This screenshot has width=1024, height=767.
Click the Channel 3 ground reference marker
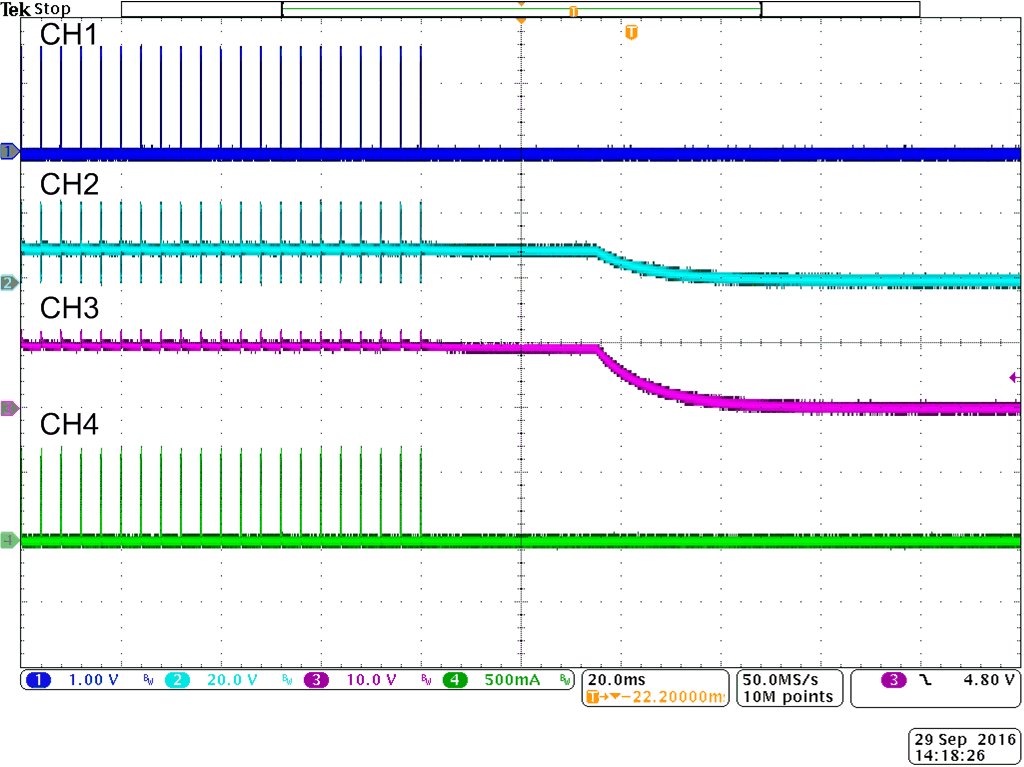click(8, 409)
